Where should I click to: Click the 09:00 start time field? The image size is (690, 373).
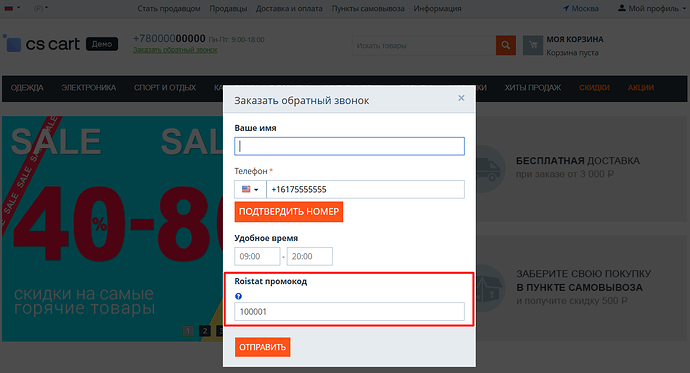[x=257, y=256]
